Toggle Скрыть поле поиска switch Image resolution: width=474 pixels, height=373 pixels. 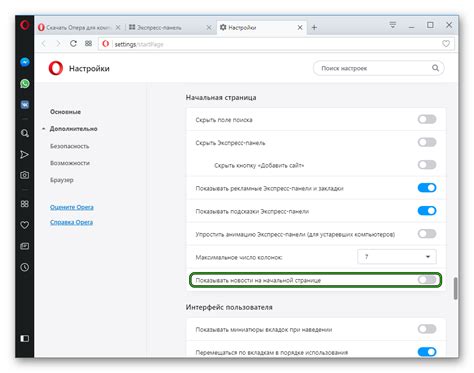click(427, 119)
